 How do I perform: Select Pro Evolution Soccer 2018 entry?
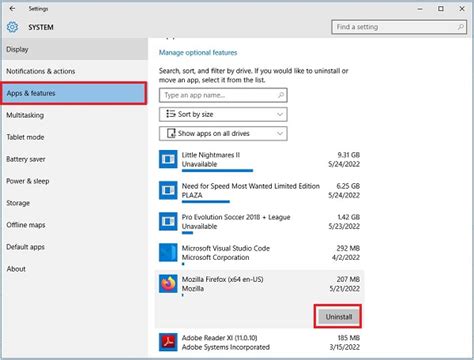click(259, 223)
